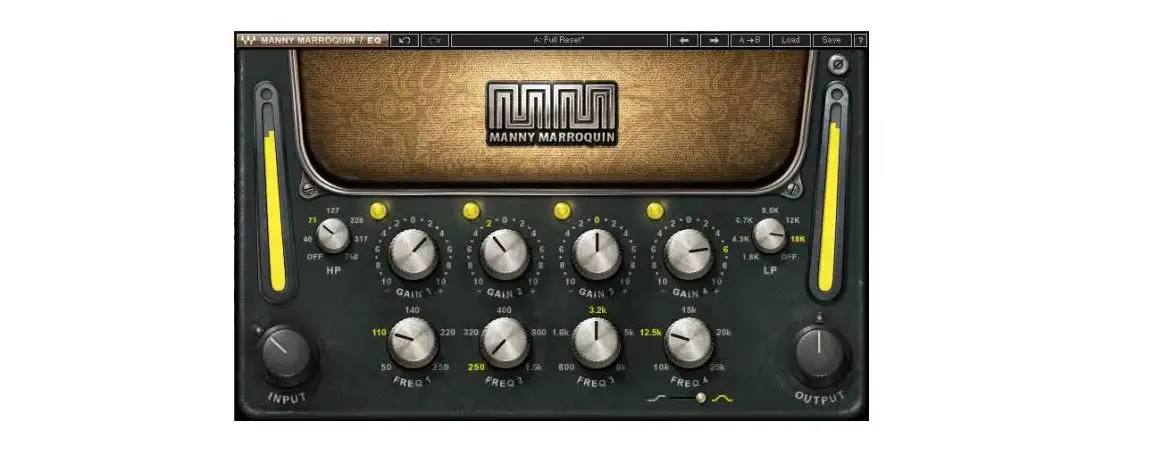Go to next preset with right arrow

click(x=714, y=41)
